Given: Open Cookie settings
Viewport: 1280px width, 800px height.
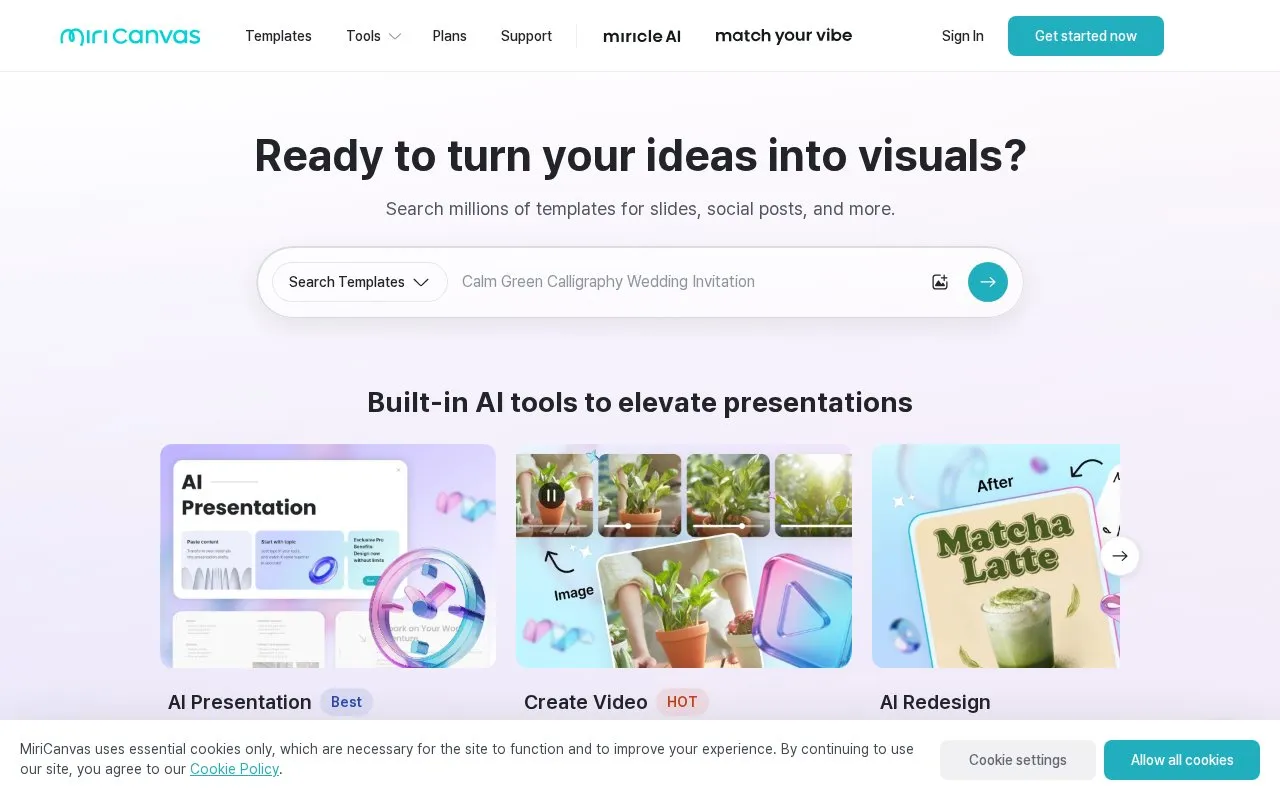Looking at the screenshot, I should pyautogui.click(x=1018, y=760).
